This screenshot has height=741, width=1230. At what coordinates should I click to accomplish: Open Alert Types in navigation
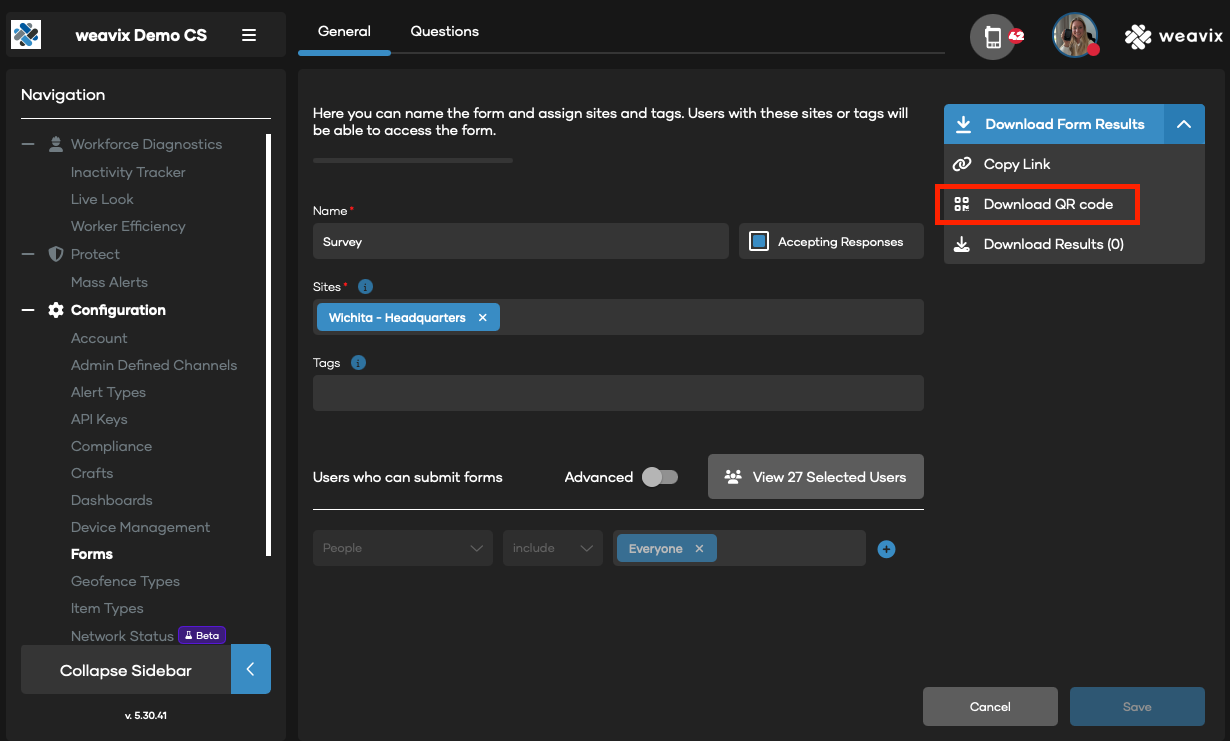tap(108, 392)
